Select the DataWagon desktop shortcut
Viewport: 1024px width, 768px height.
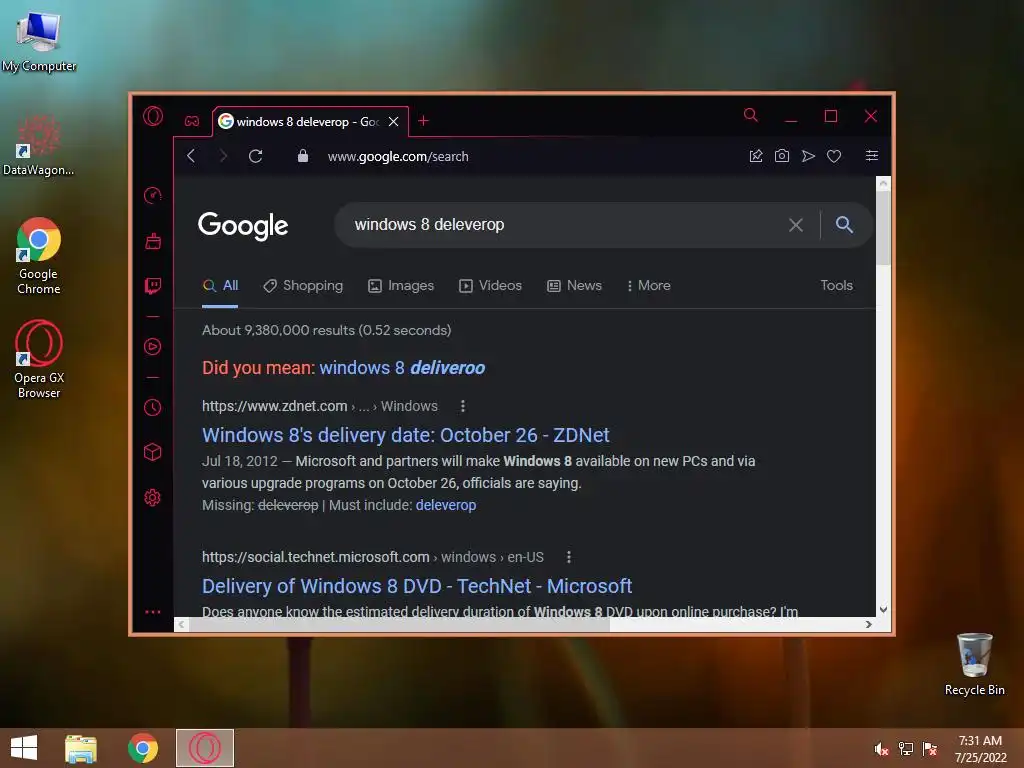(39, 145)
